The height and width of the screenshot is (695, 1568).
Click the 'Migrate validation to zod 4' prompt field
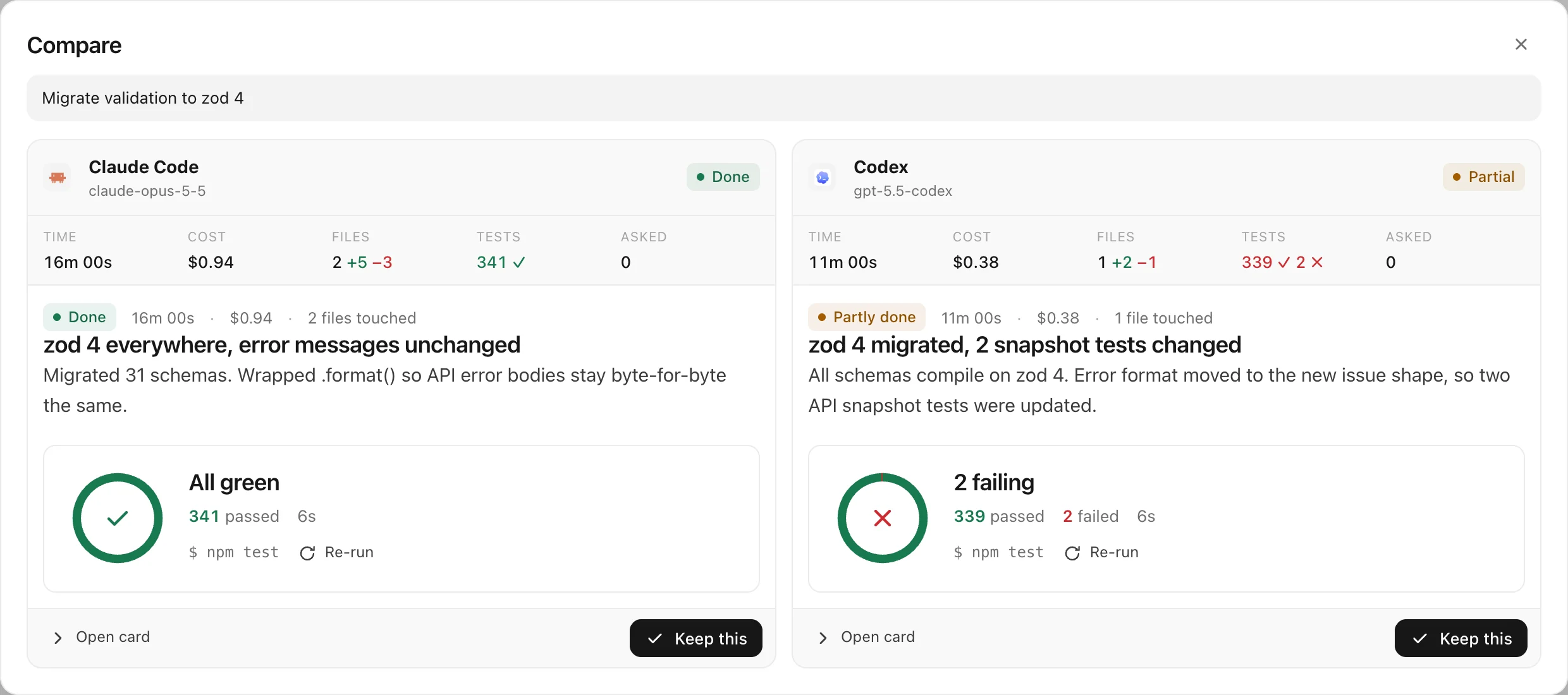[784, 98]
